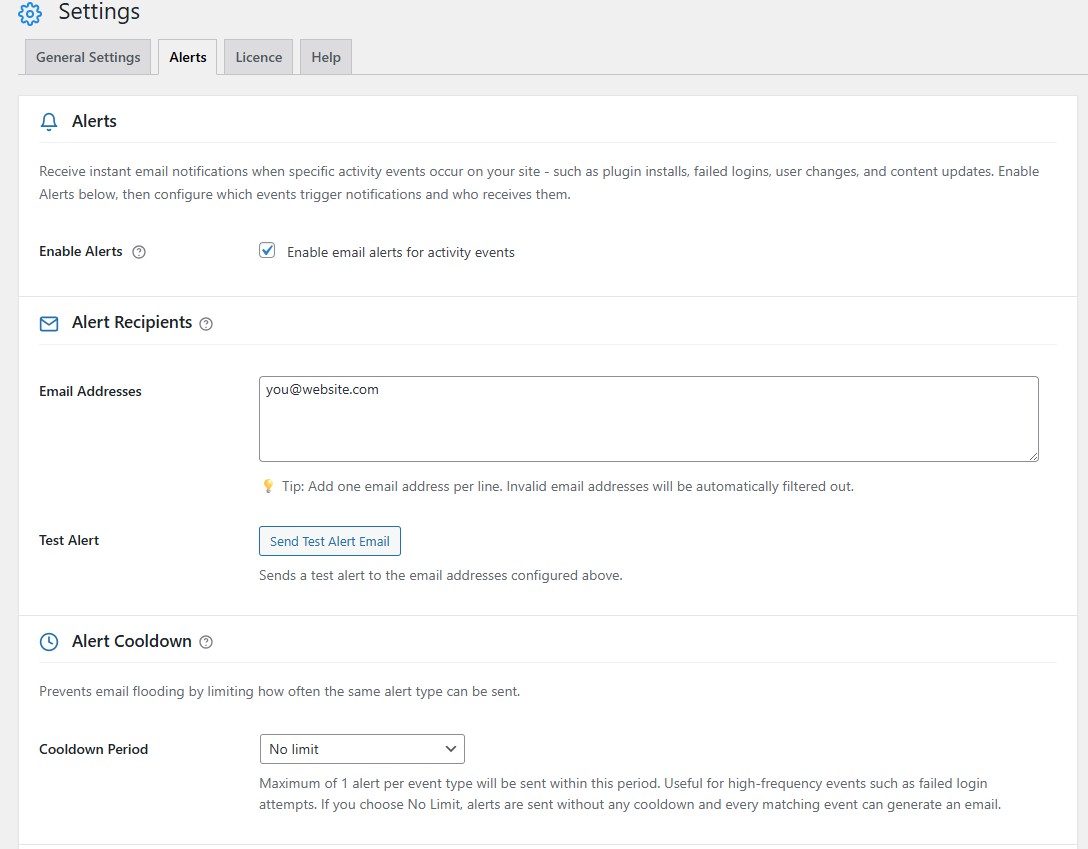1088x849 pixels.
Task: Grab the textarea resize handle
Action: (1033, 456)
